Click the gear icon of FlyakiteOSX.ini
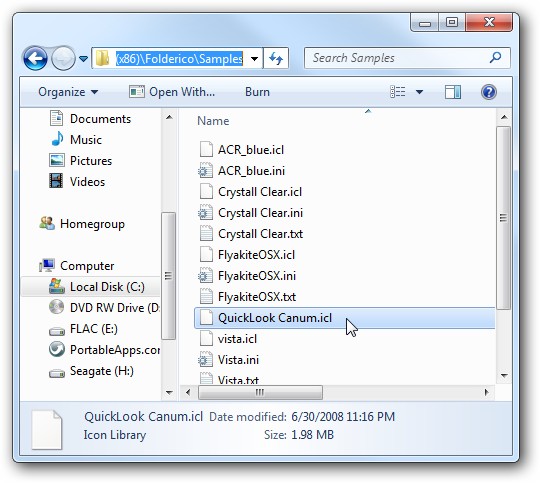 pos(205,276)
